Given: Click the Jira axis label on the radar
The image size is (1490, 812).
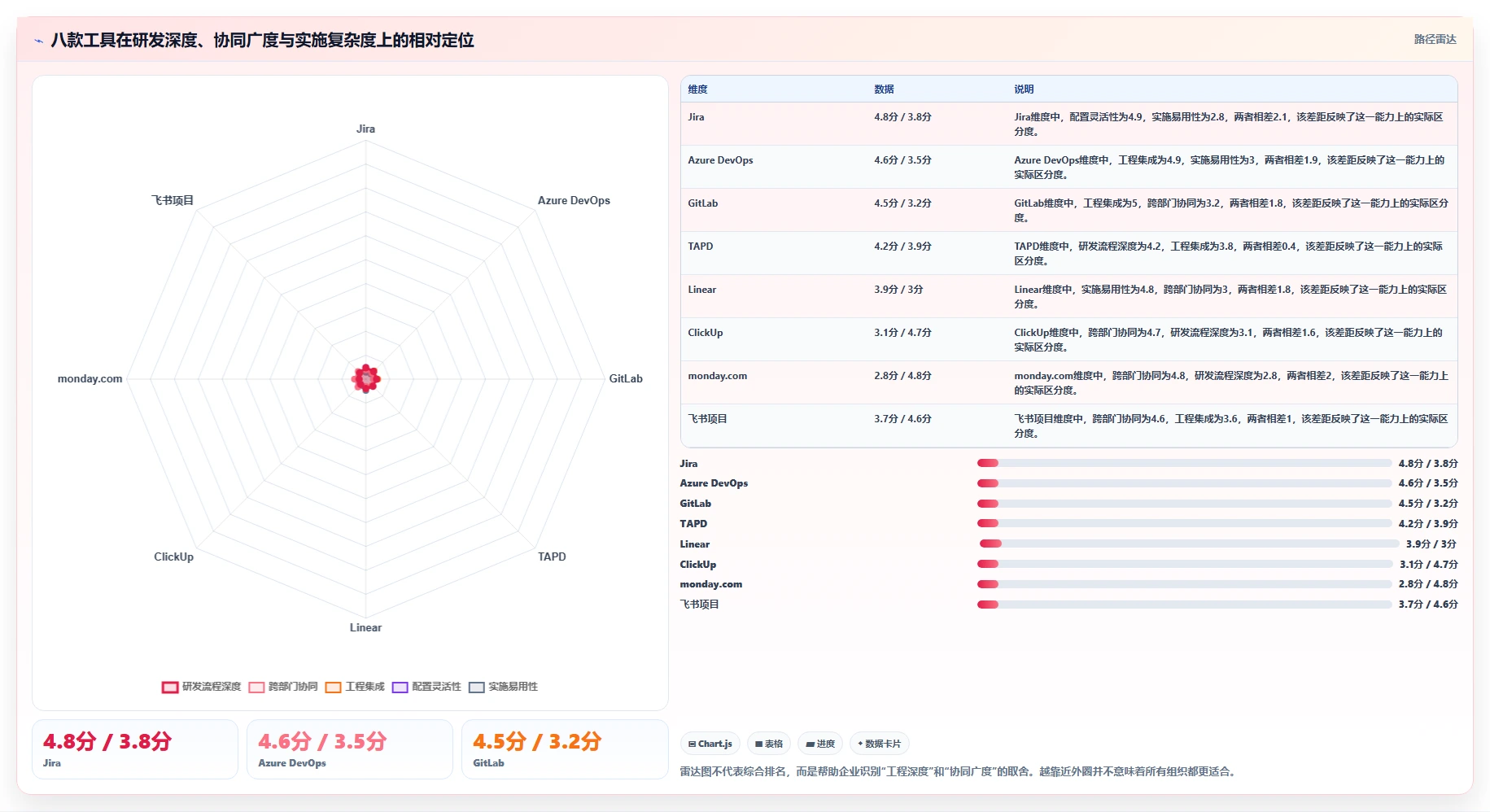Looking at the screenshot, I should point(365,129).
